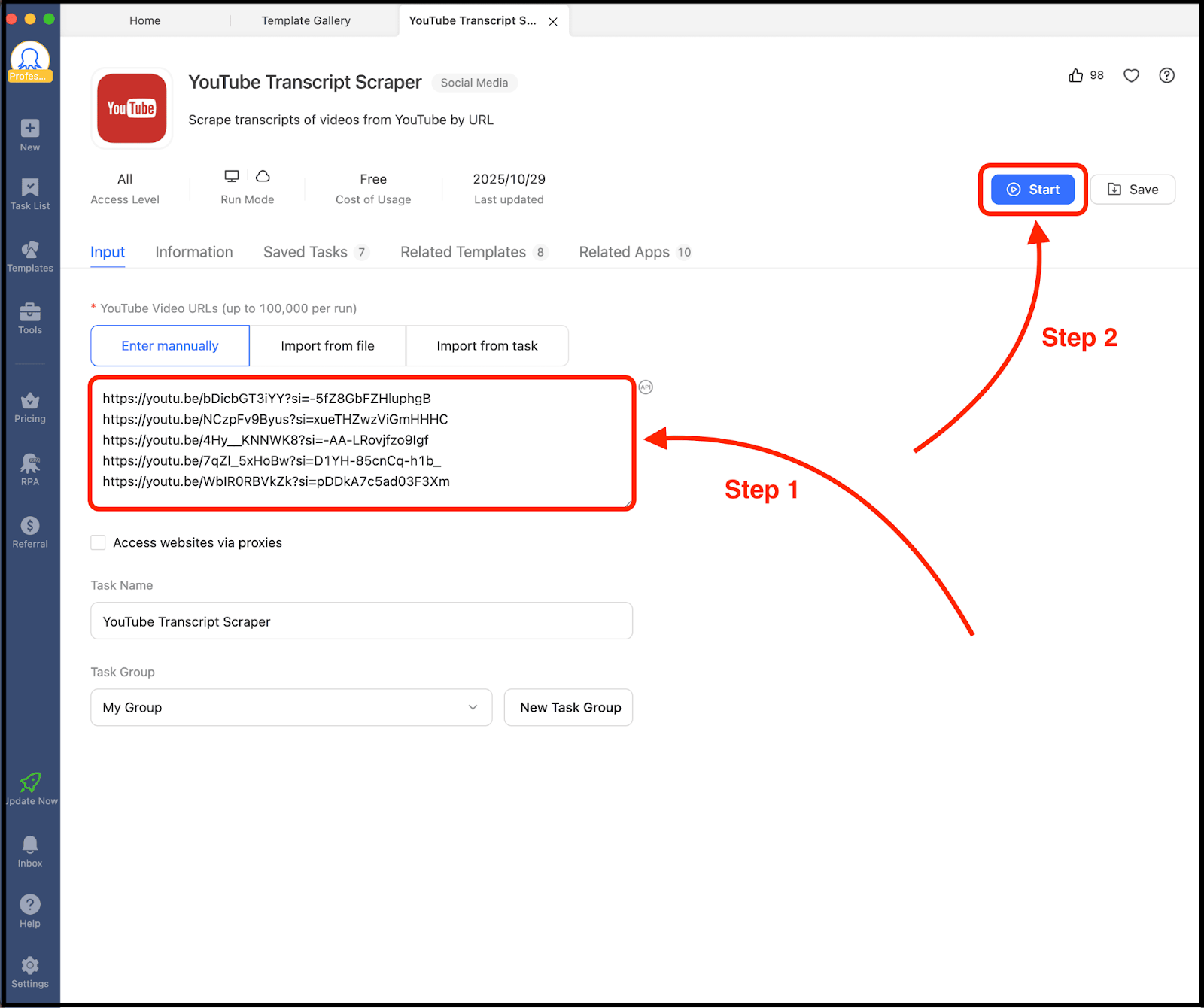Open the Template Gallery tab
Viewport: 1204px width, 1008px height.
point(306,20)
